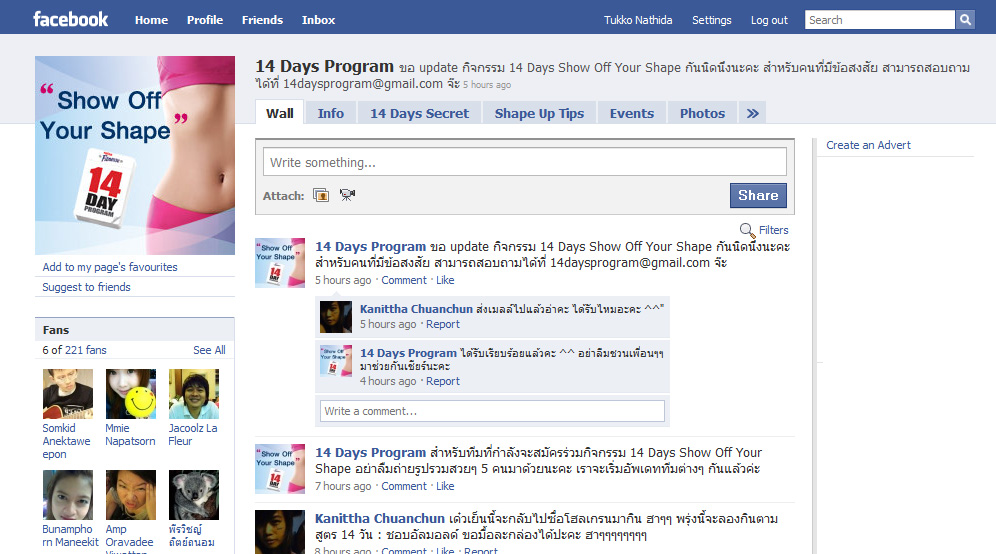This screenshot has height=554, width=996.
Task: Show more tabs with the double arrow
Action: click(x=753, y=113)
